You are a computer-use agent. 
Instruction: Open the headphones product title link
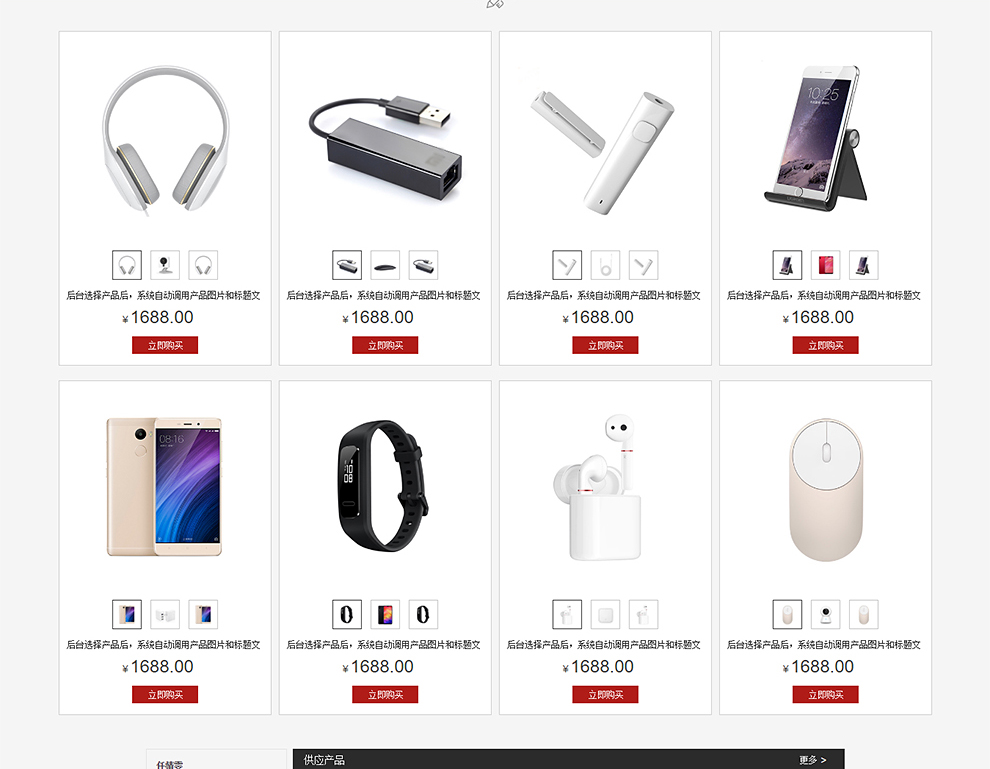(164, 295)
